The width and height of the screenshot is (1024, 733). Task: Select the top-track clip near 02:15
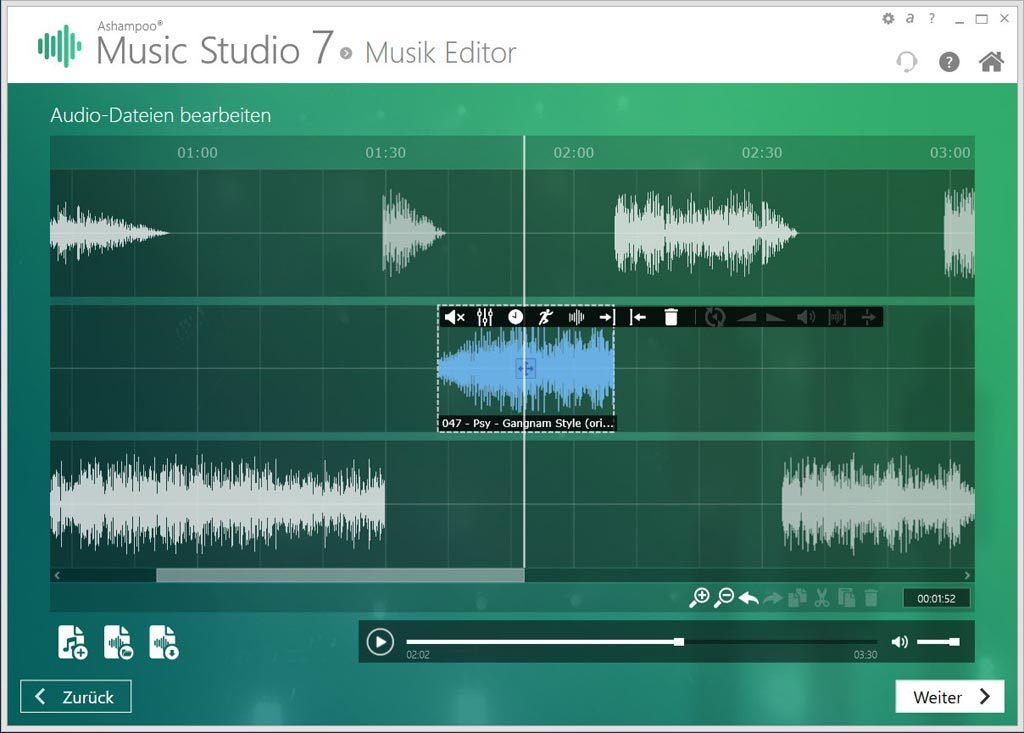(x=705, y=233)
